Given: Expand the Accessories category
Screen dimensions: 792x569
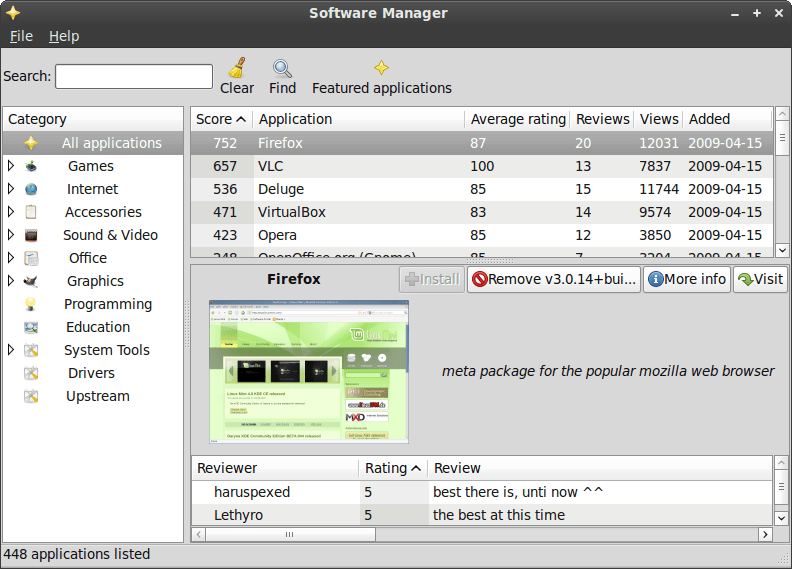Looking at the screenshot, I should 11,212.
